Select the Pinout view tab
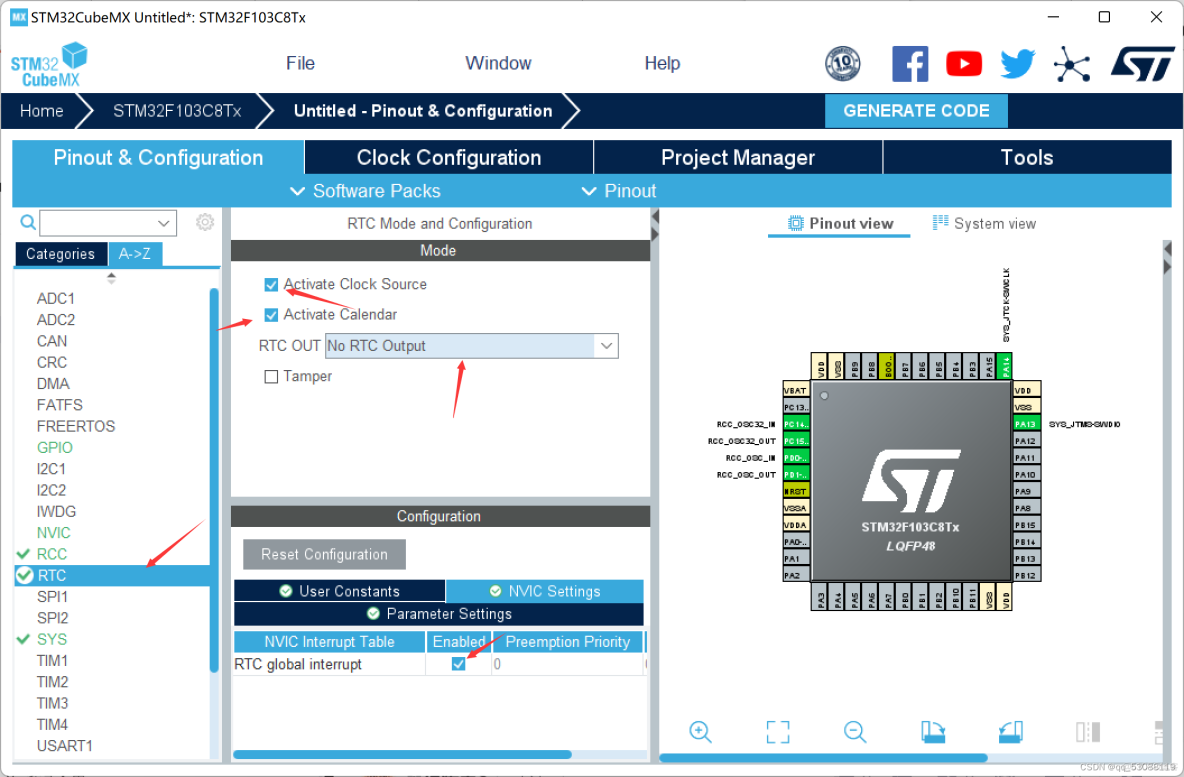This screenshot has height=777, width=1184. (x=840, y=224)
